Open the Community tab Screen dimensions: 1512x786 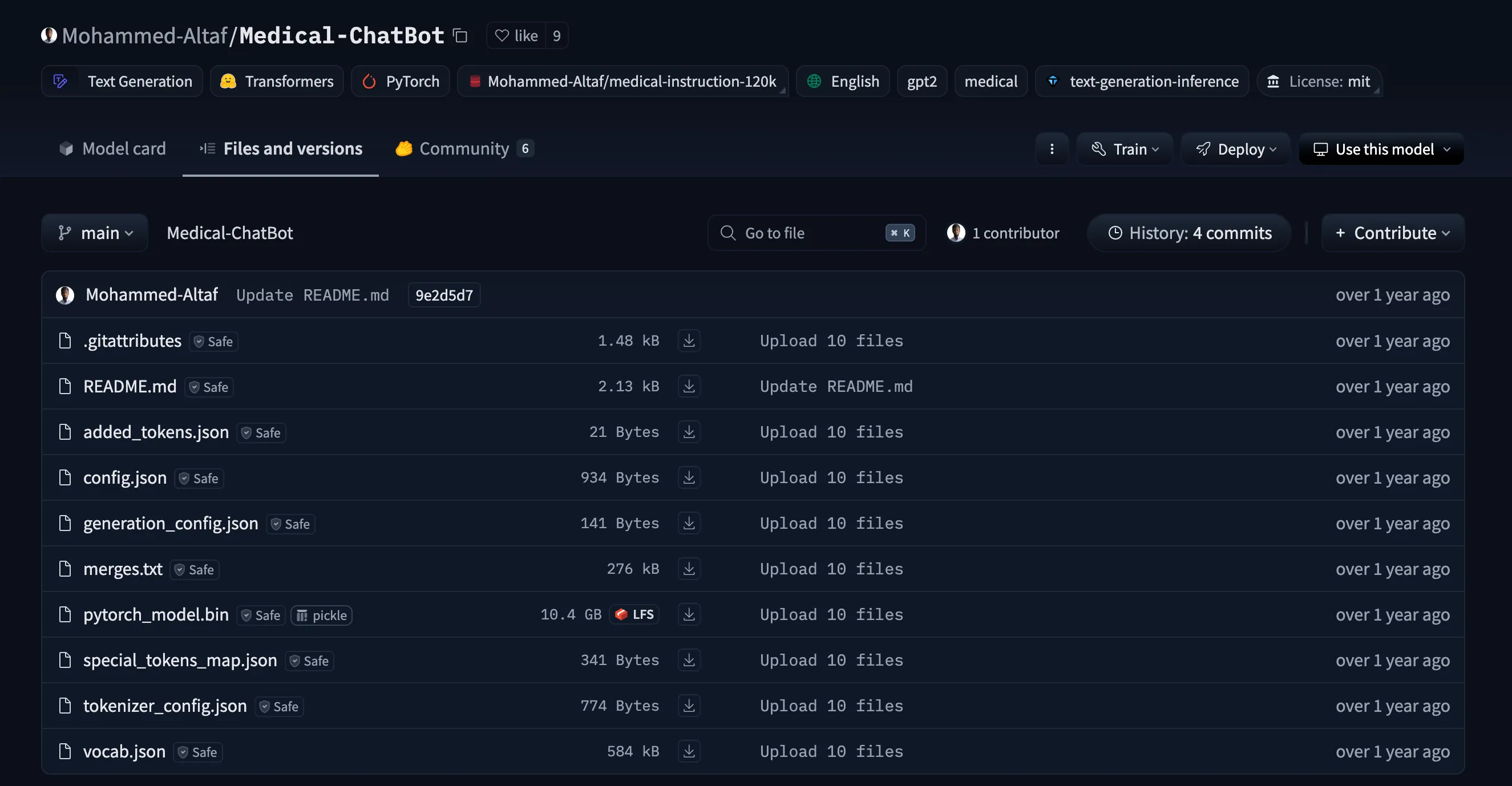pyautogui.click(x=464, y=148)
